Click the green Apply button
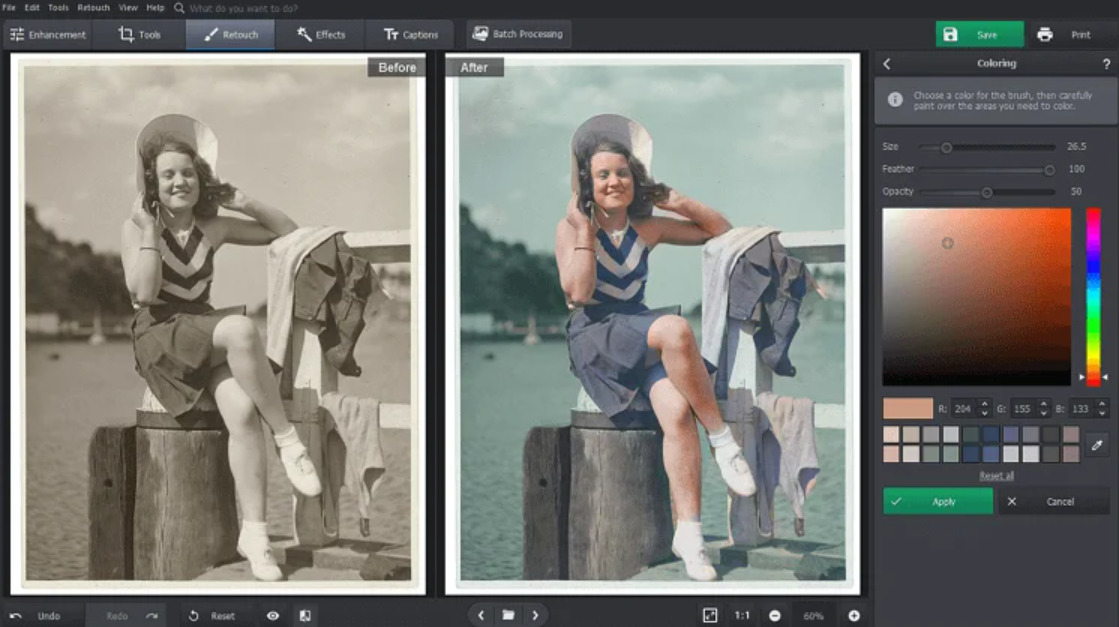 pos(937,502)
